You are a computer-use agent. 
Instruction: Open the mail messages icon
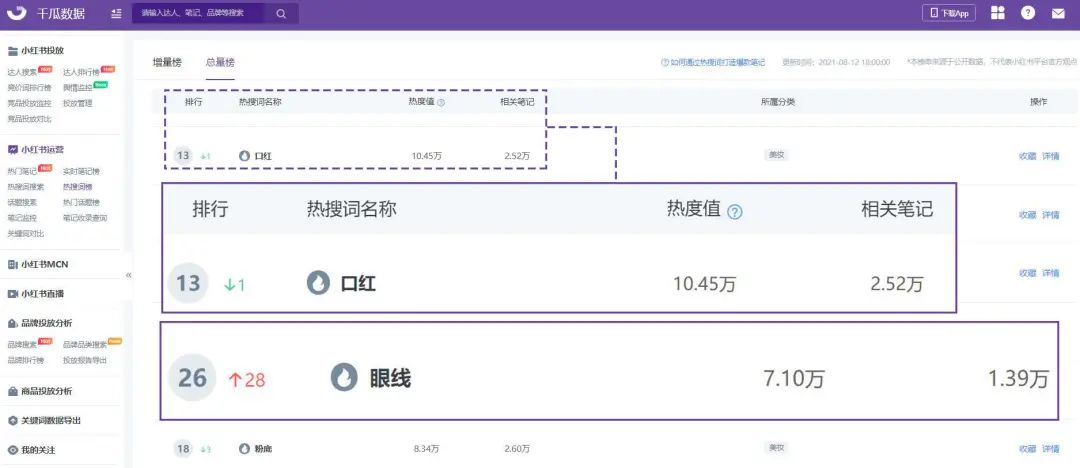coord(1058,13)
